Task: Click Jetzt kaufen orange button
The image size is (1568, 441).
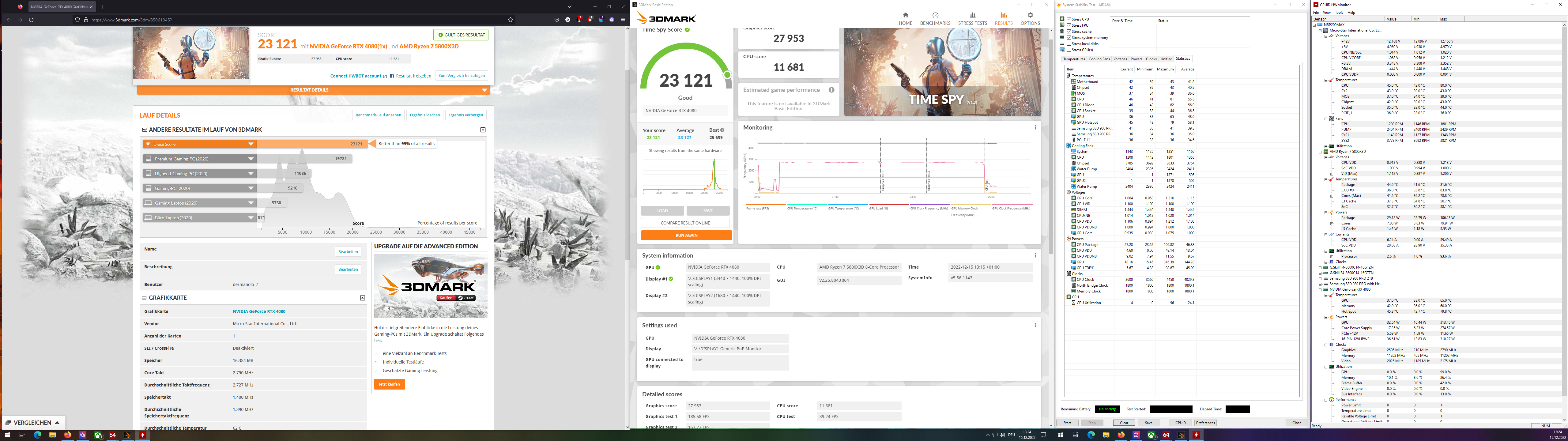Action: pos(390,384)
